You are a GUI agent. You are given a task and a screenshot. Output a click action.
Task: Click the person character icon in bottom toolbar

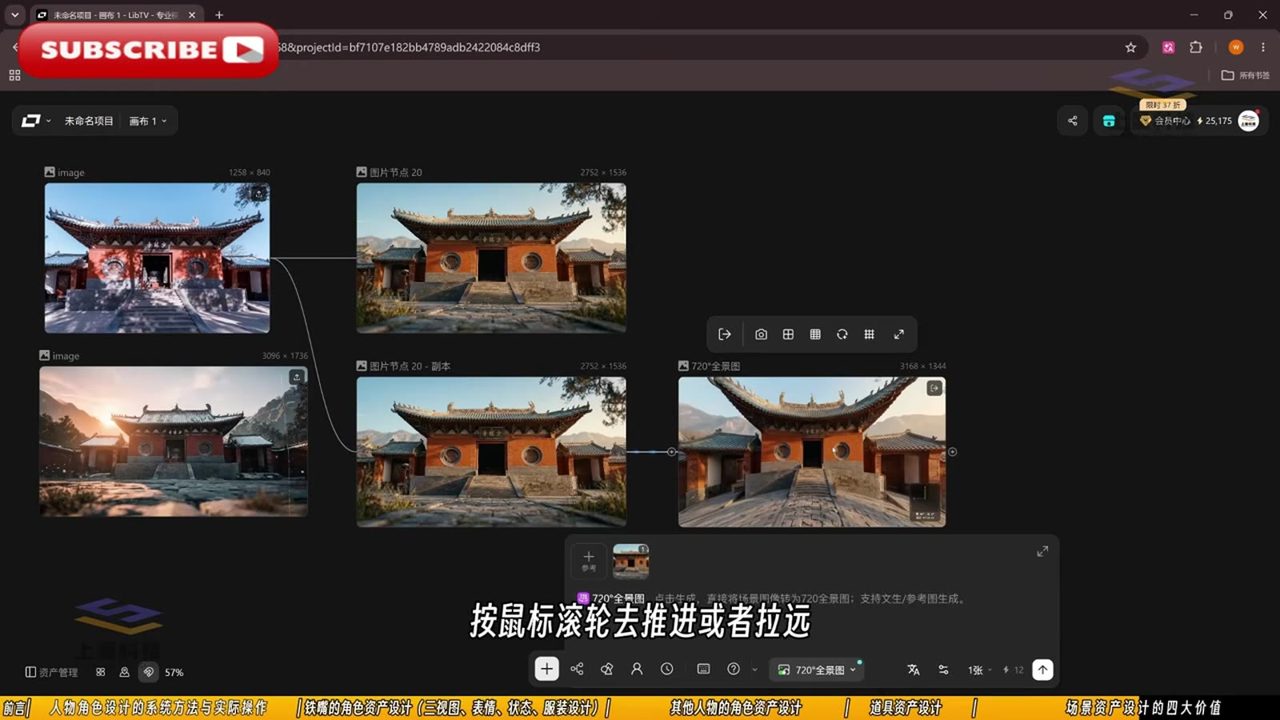(637, 669)
